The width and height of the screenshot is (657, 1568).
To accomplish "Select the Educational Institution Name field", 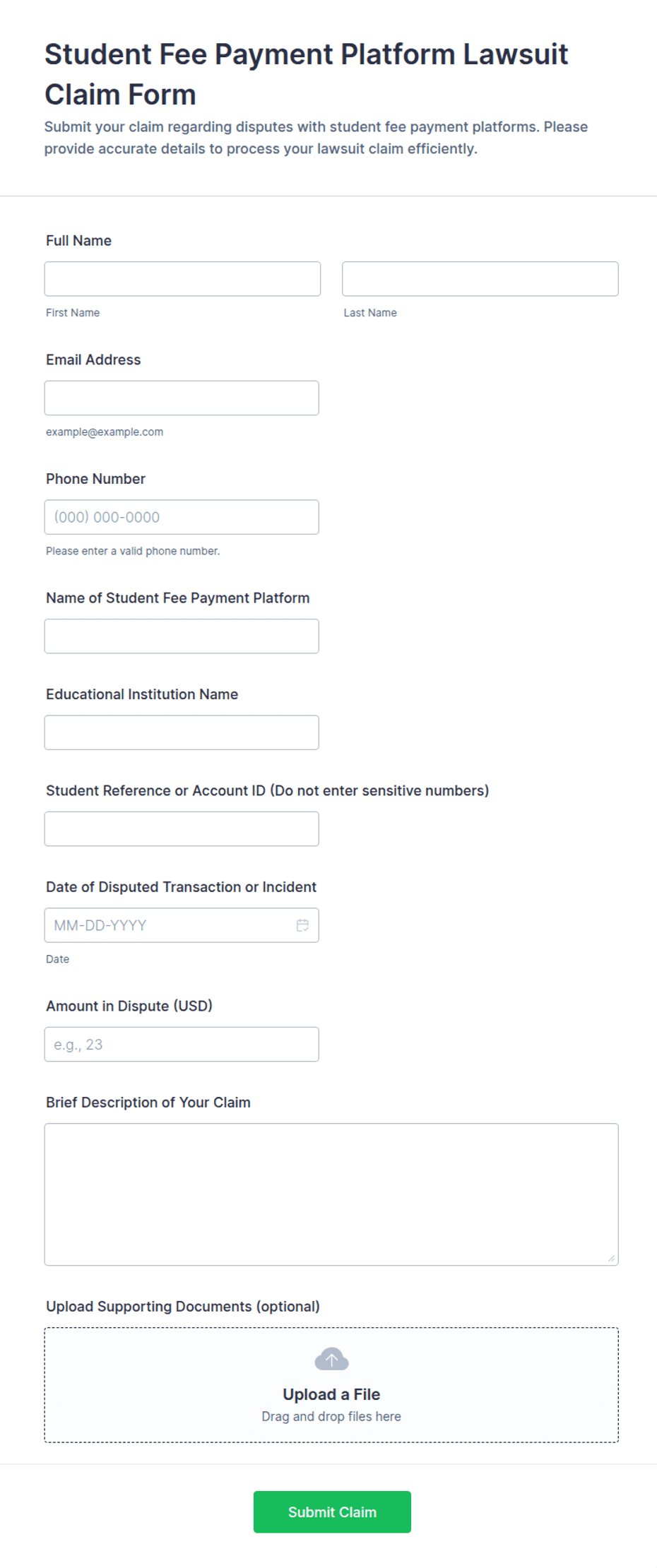I will coord(182,732).
